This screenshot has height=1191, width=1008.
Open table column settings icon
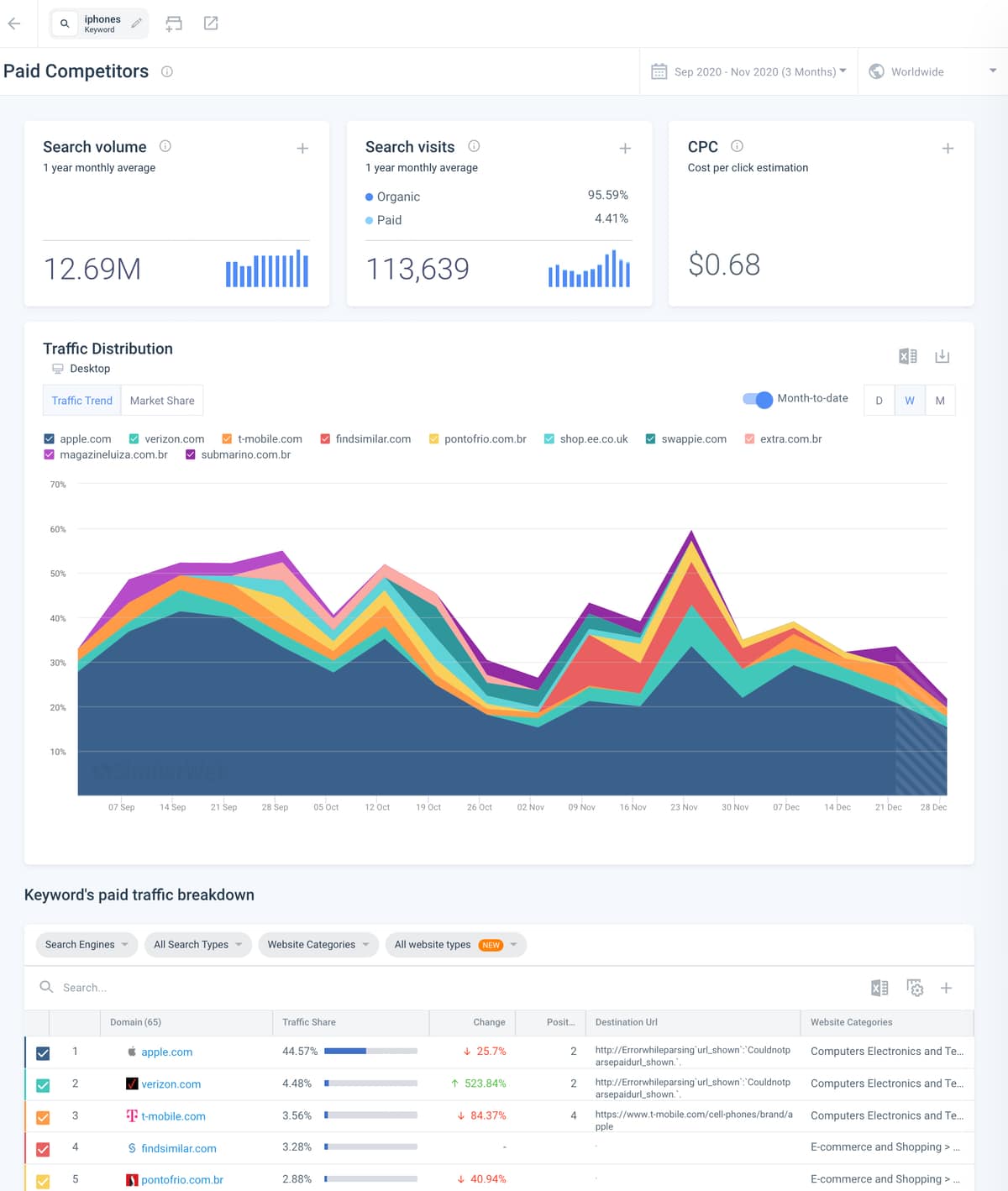(915, 988)
